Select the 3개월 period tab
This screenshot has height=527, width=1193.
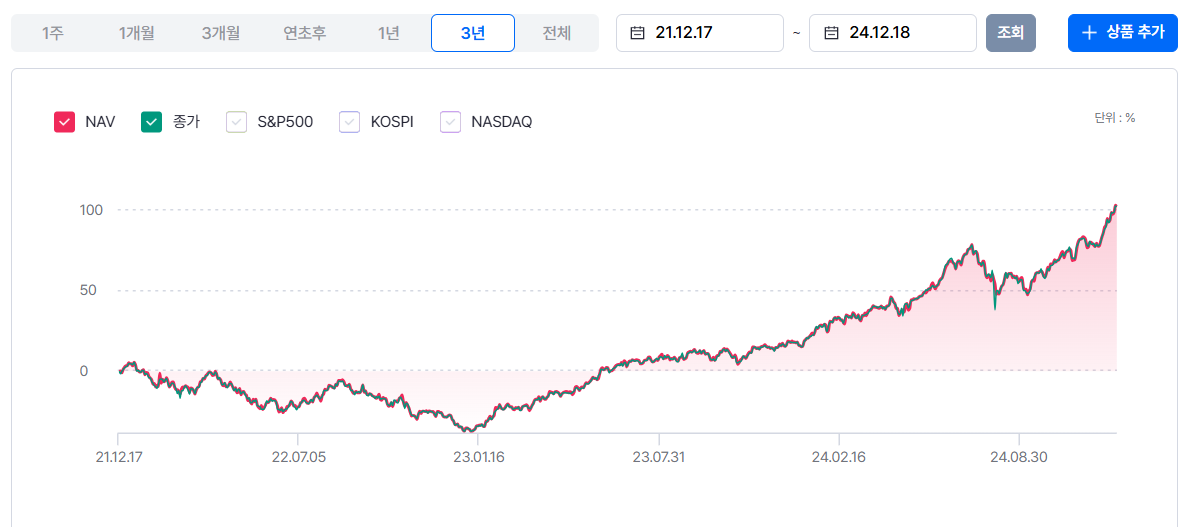pyautogui.click(x=221, y=33)
